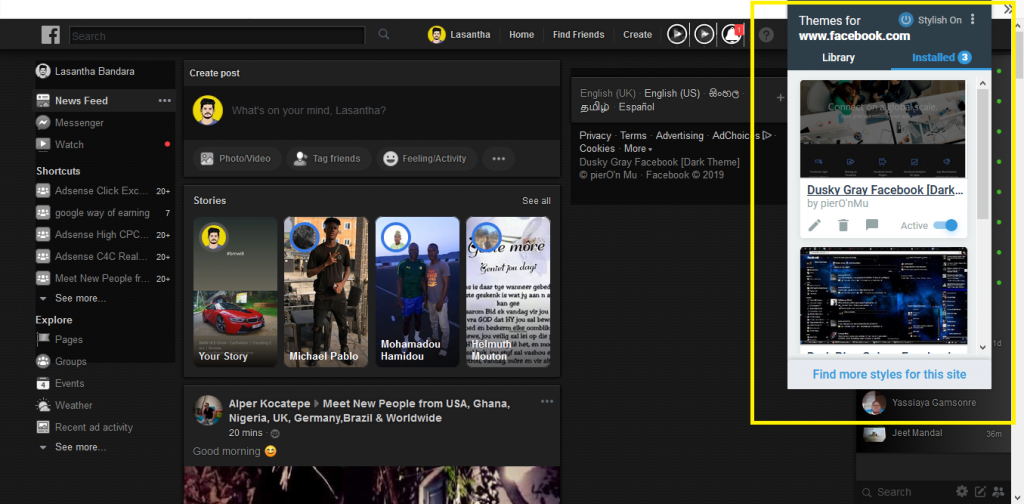
Task: Switch to the Library tab in Stylish
Action: click(838, 57)
